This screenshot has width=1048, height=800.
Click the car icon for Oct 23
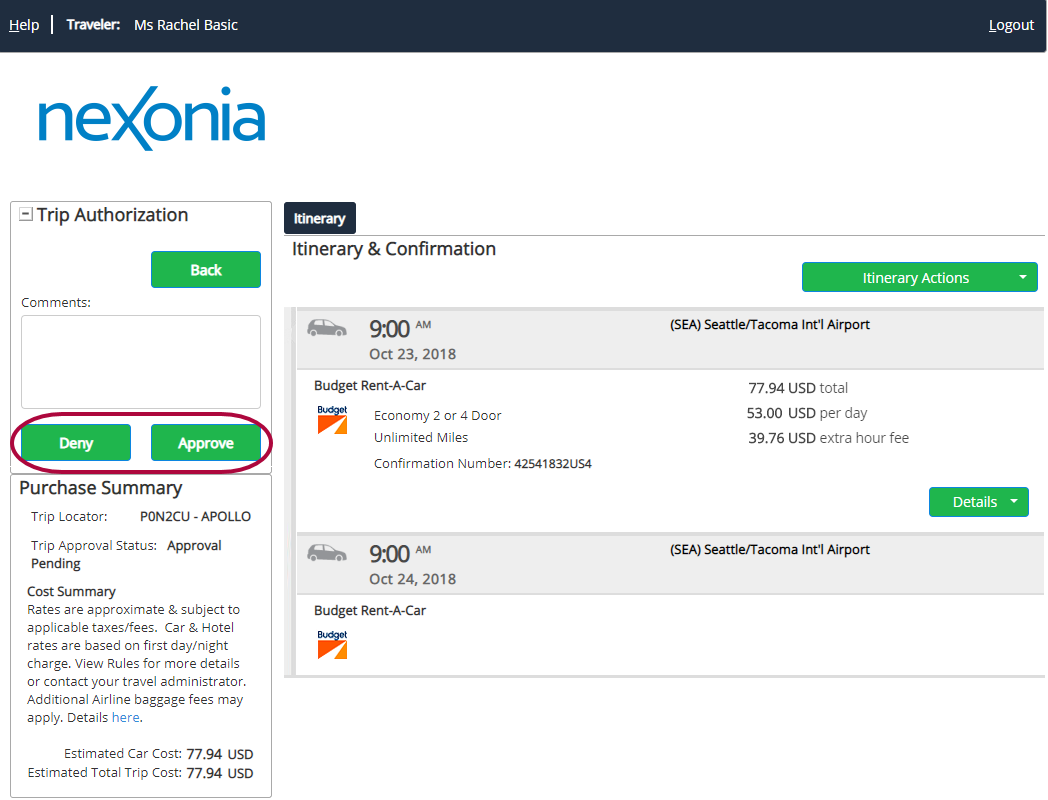[x=327, y=328]
